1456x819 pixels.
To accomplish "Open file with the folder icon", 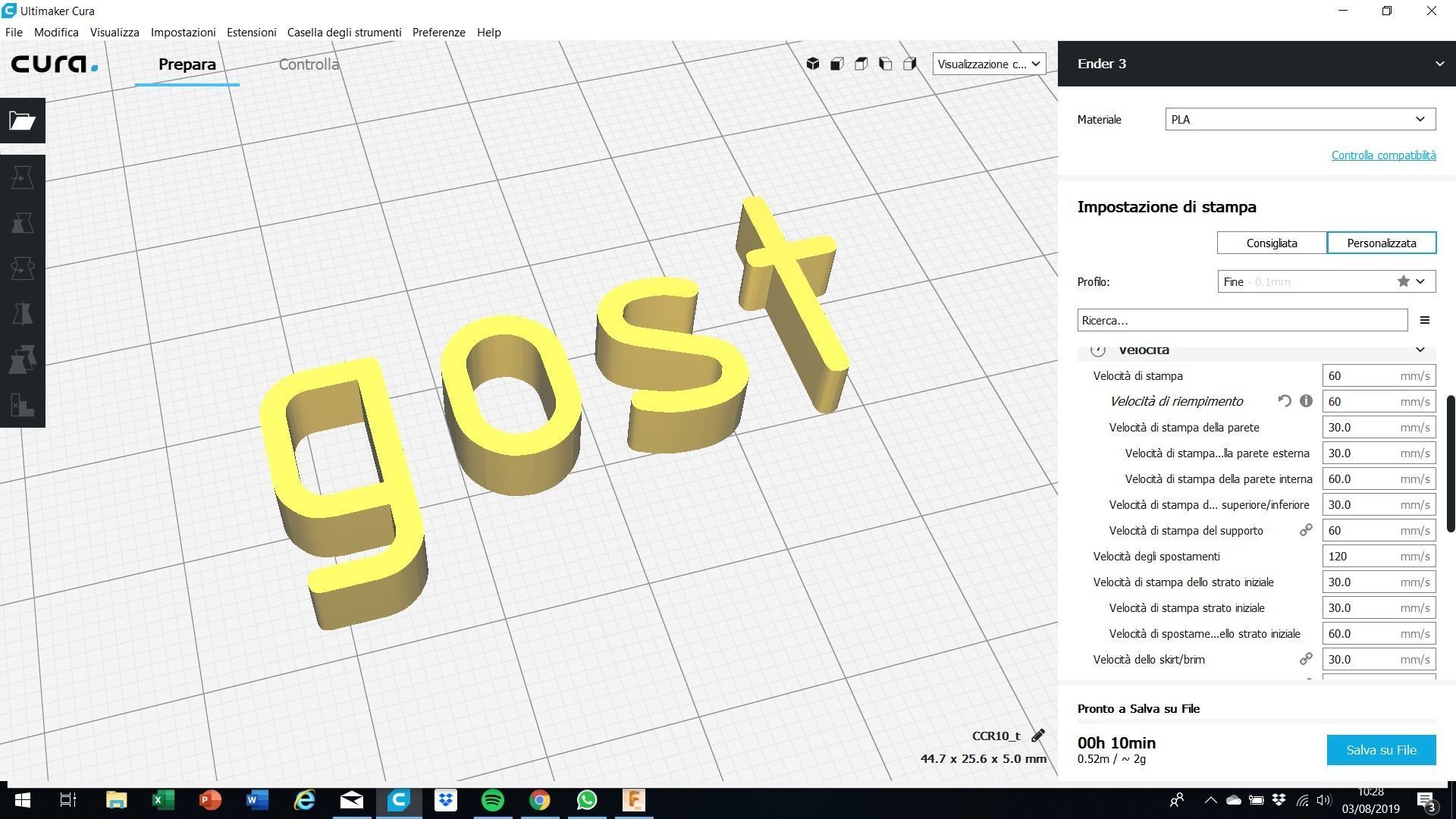I will 23,121.
